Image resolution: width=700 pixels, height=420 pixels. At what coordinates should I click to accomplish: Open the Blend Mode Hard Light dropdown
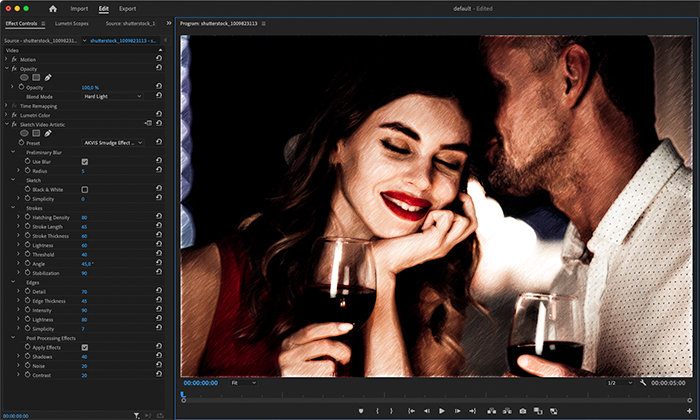pos(112,96)
